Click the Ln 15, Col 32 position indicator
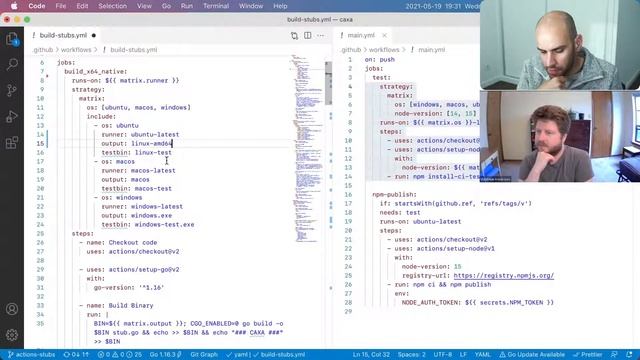Image resolution: width=640 pixels, height=360 pixels. click(x=371, y=354)
